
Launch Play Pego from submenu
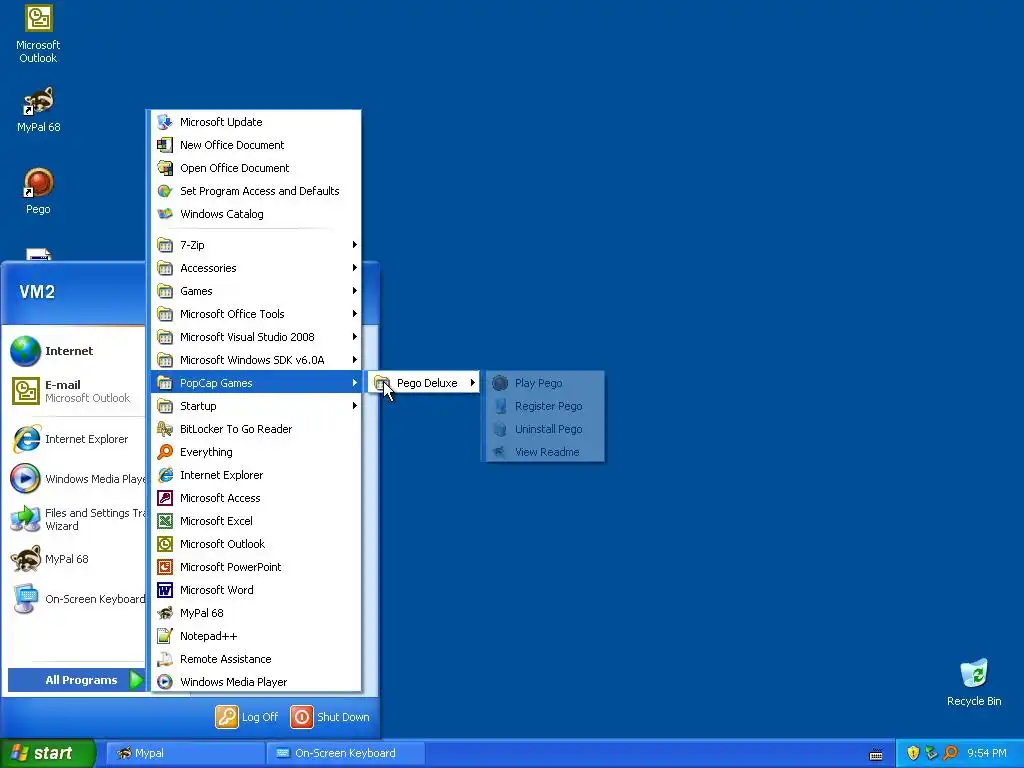[x=545, y=383]
